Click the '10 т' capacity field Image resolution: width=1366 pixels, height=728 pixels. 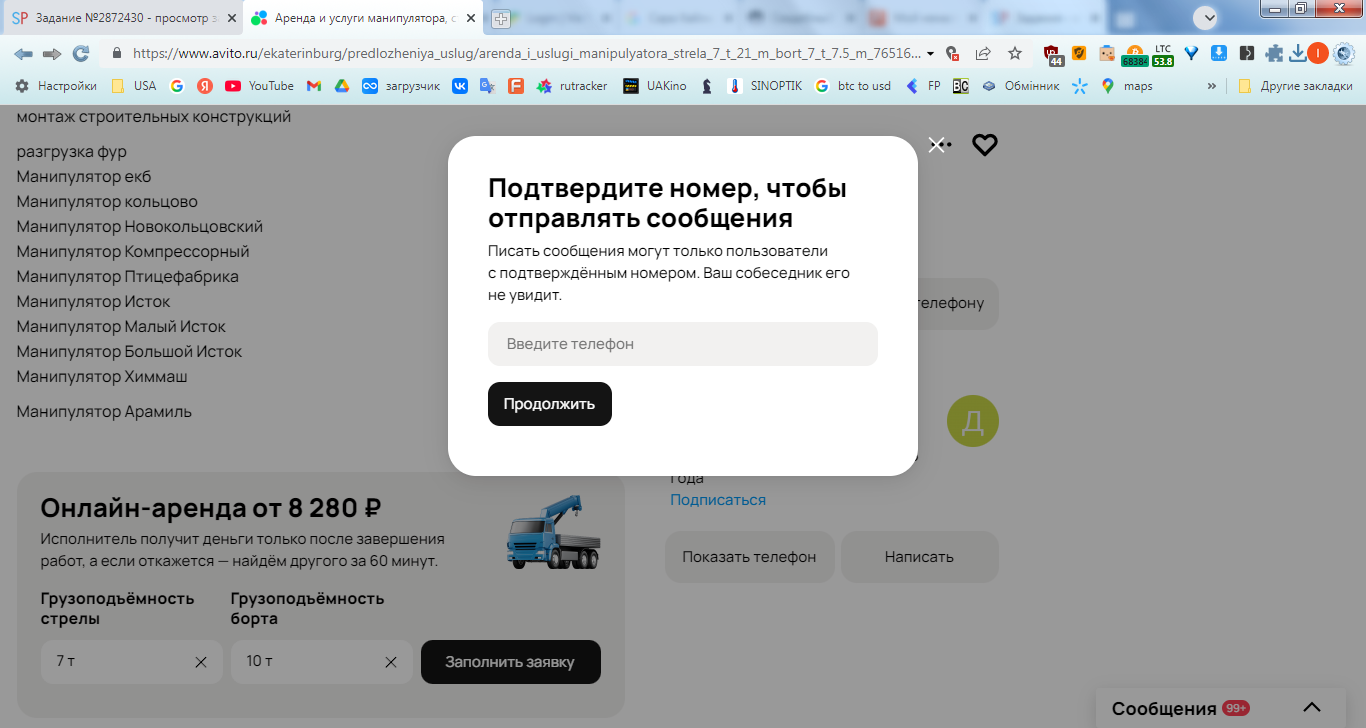pyautogui.click(x=321, y=662)
